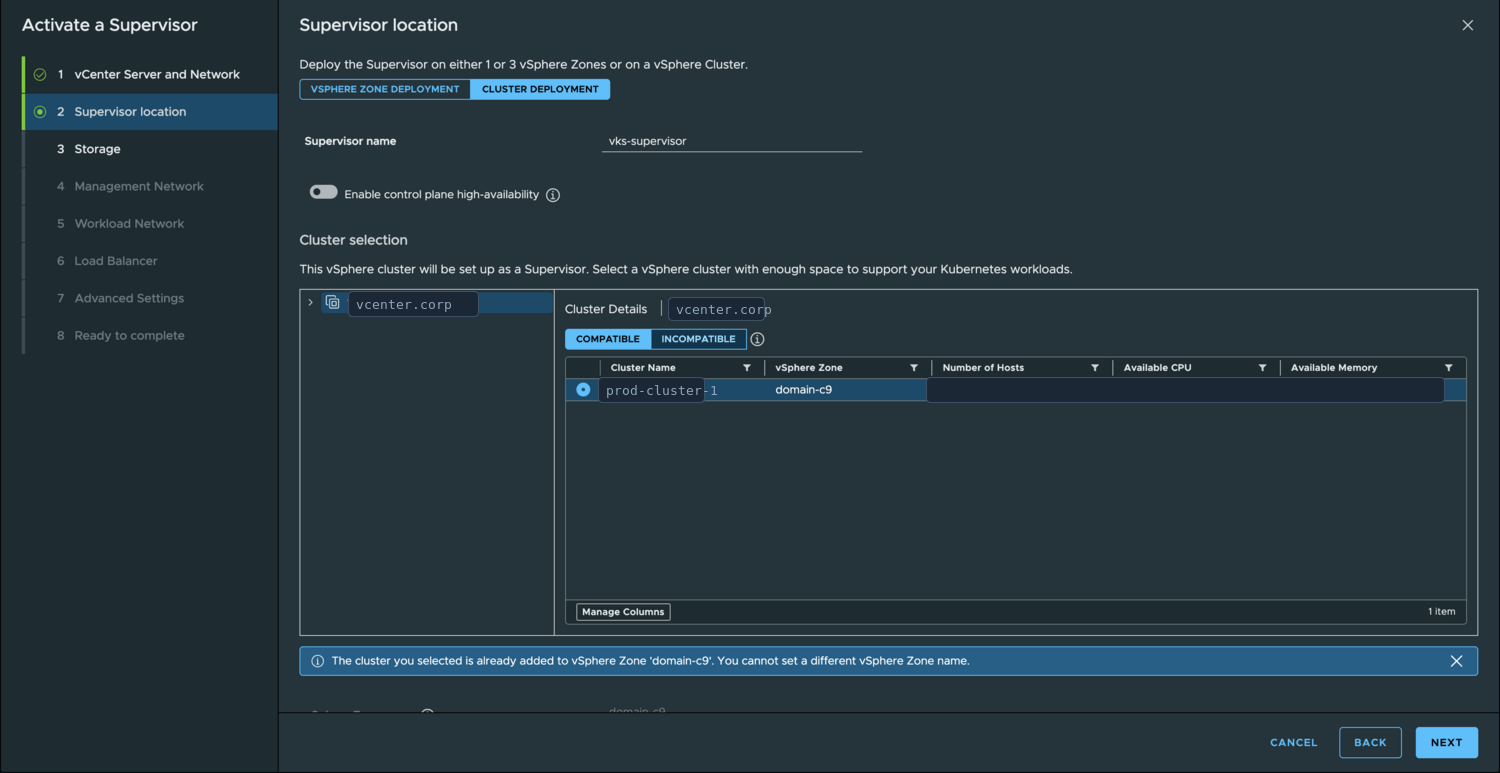Click the domain-c9 vSphere Zone cell
Image resolution: width=1500 pixels, height=773 pixels.
pos(804,390)
